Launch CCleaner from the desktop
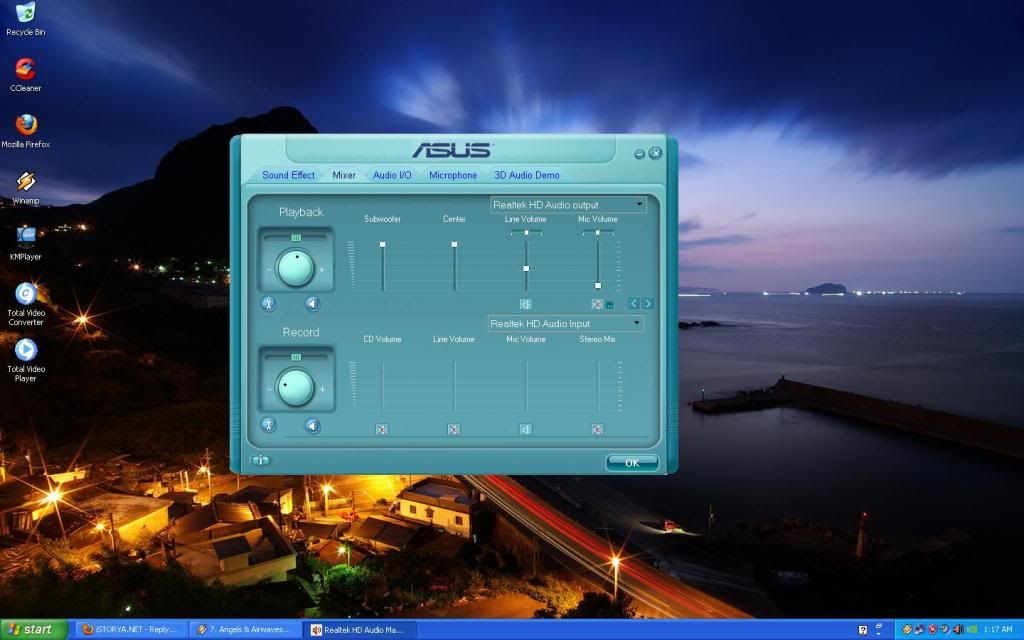The image size is (1024, 640). click(x=25, y=74)
